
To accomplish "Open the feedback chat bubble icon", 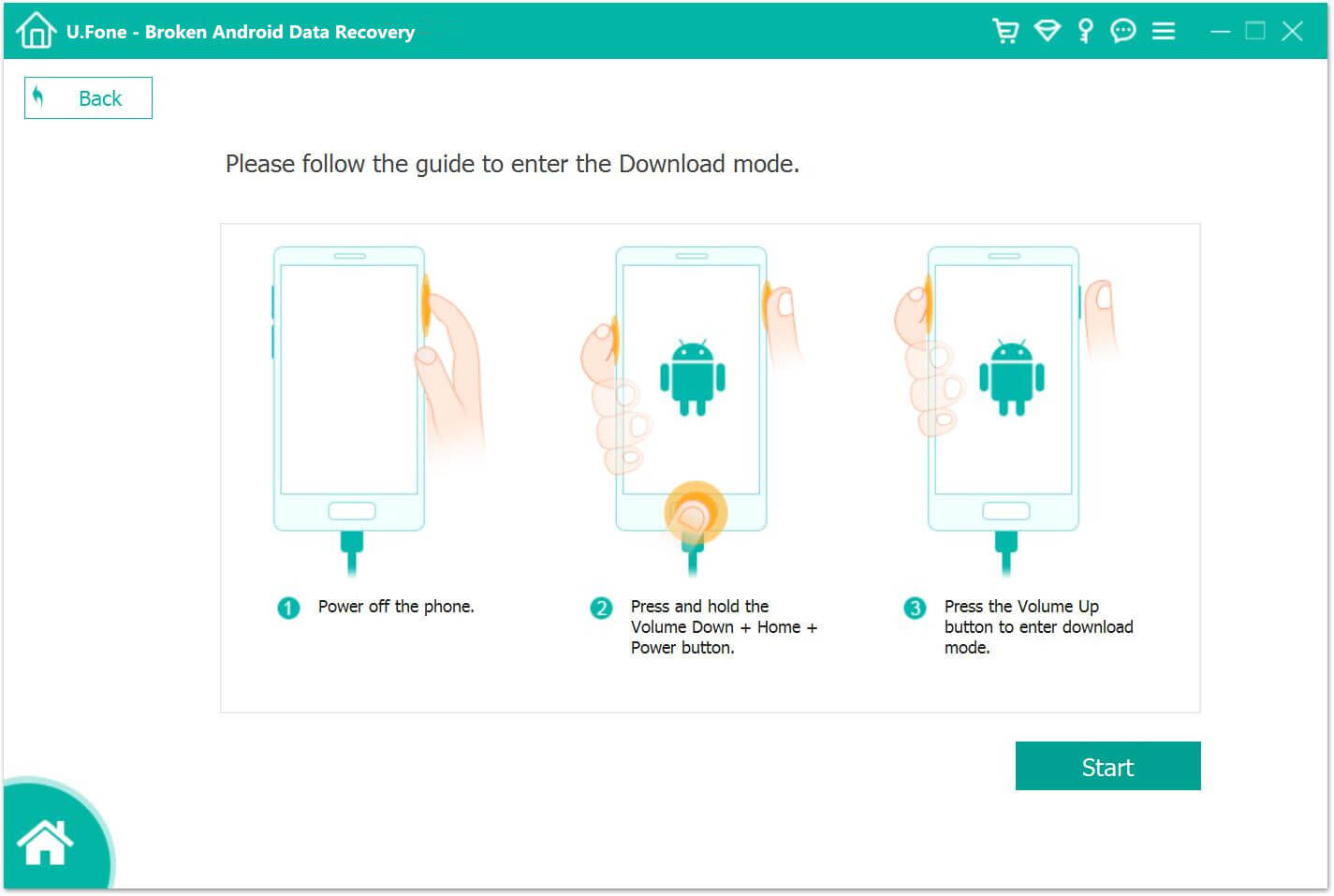I will pyautogui.click(x=1122, y=31).
